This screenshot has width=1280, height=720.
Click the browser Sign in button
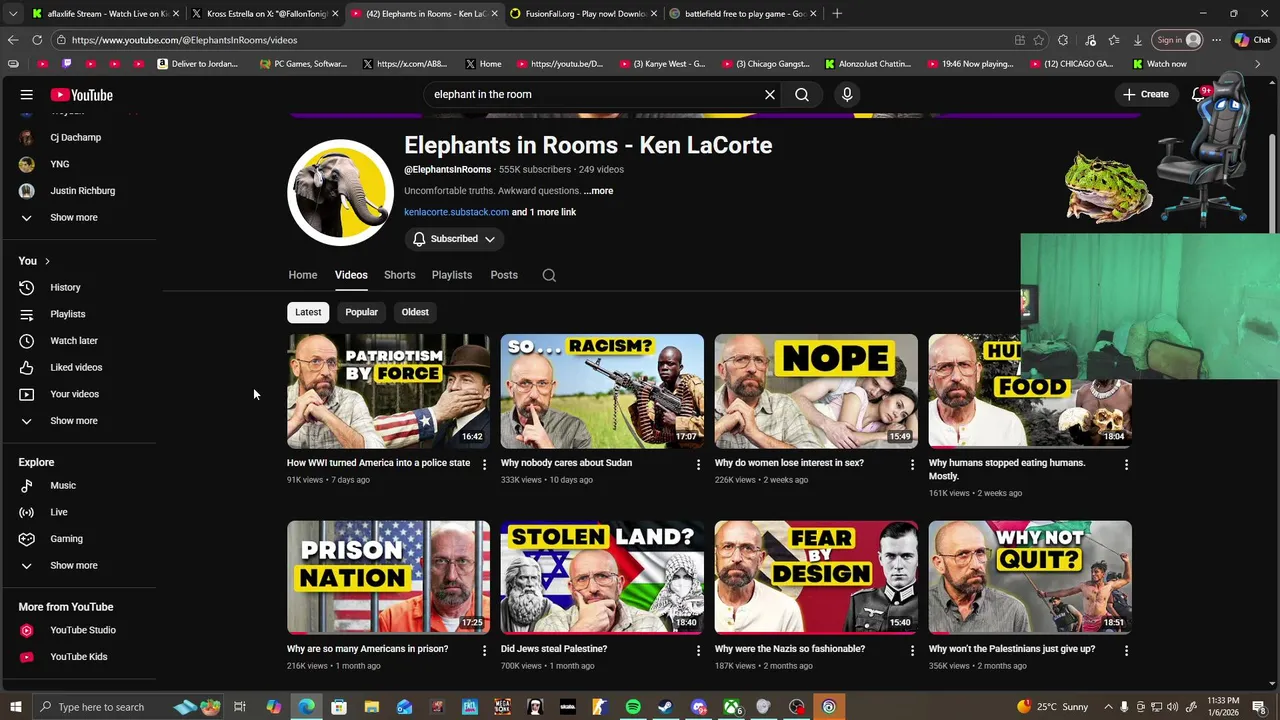click(x=1178, y=40)
